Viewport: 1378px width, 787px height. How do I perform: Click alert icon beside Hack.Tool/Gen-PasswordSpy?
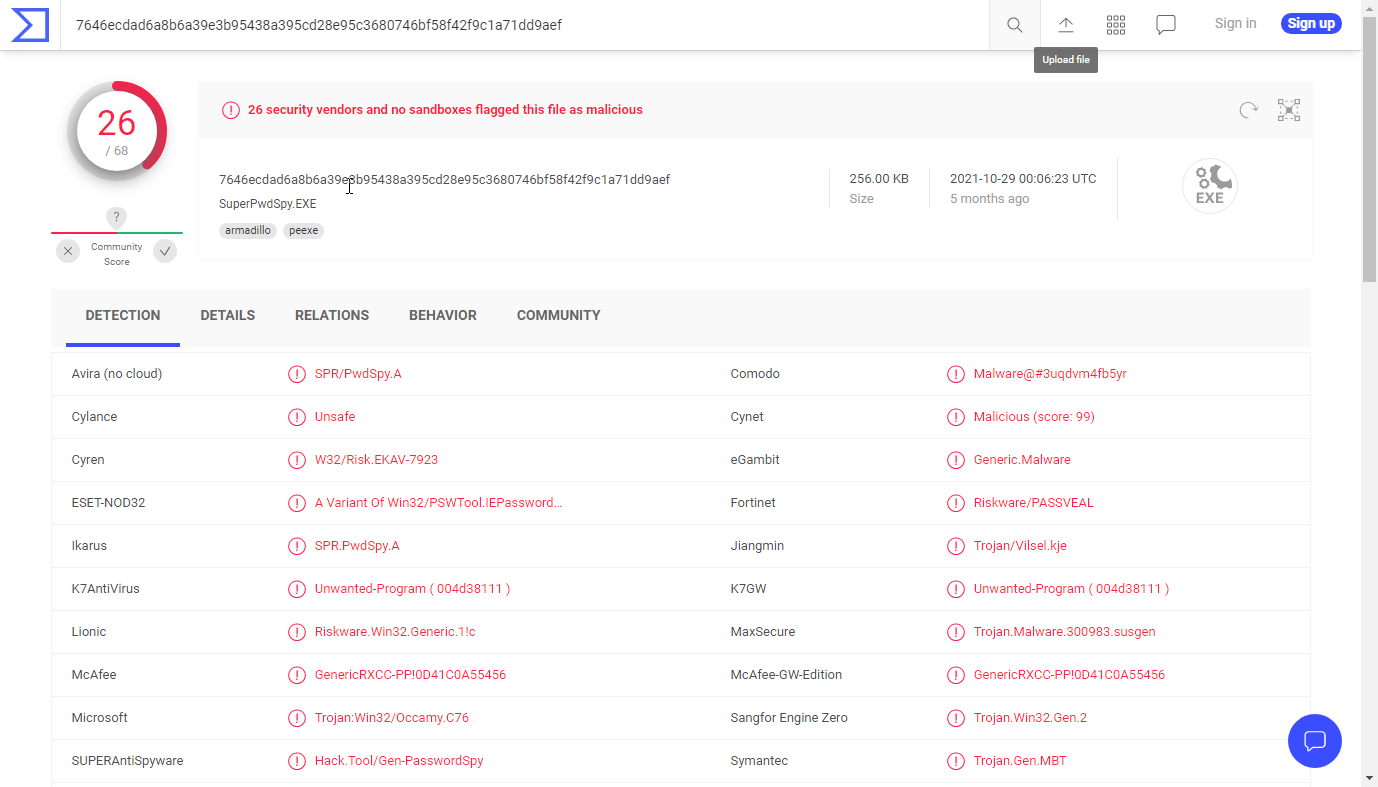[x=297, y=761]
